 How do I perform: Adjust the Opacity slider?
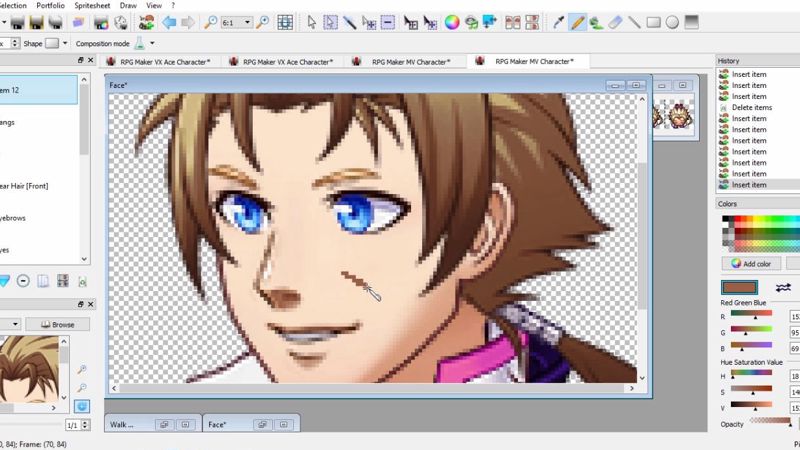(770, 421)
